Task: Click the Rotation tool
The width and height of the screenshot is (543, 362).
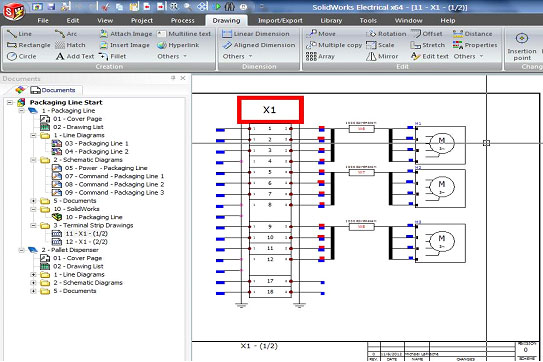Action: [x=386, y=34]
